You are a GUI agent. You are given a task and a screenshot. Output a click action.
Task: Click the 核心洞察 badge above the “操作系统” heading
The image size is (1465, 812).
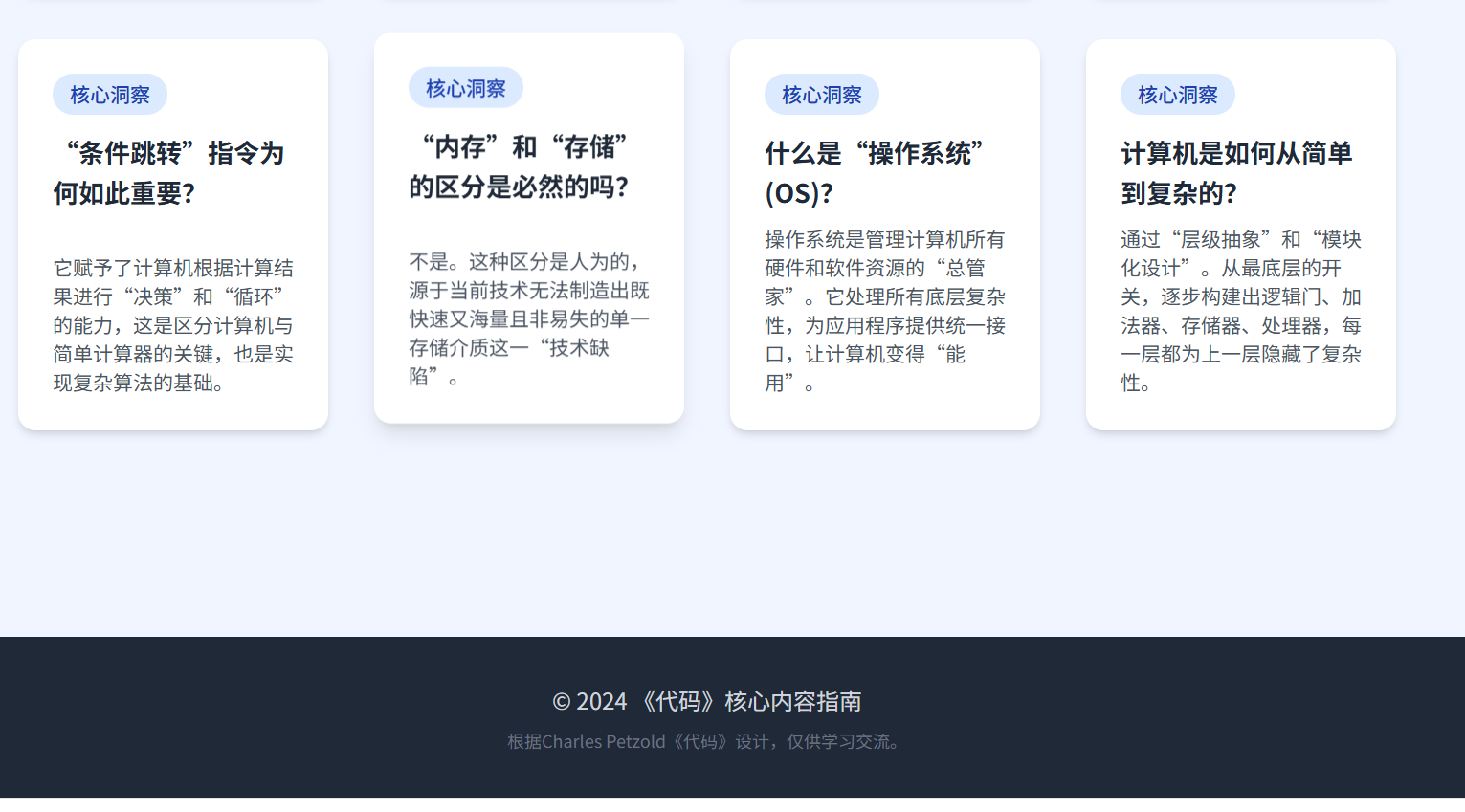tap(821, 95)
